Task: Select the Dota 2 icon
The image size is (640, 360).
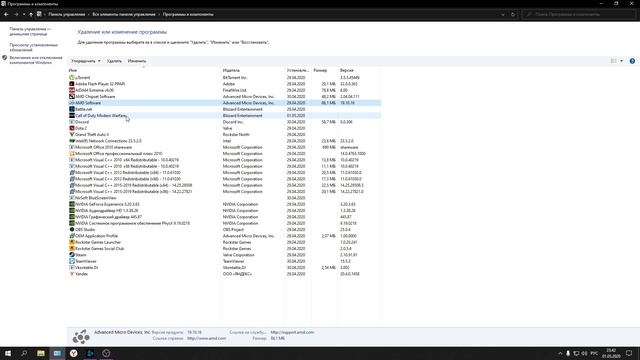Action: 72,128
